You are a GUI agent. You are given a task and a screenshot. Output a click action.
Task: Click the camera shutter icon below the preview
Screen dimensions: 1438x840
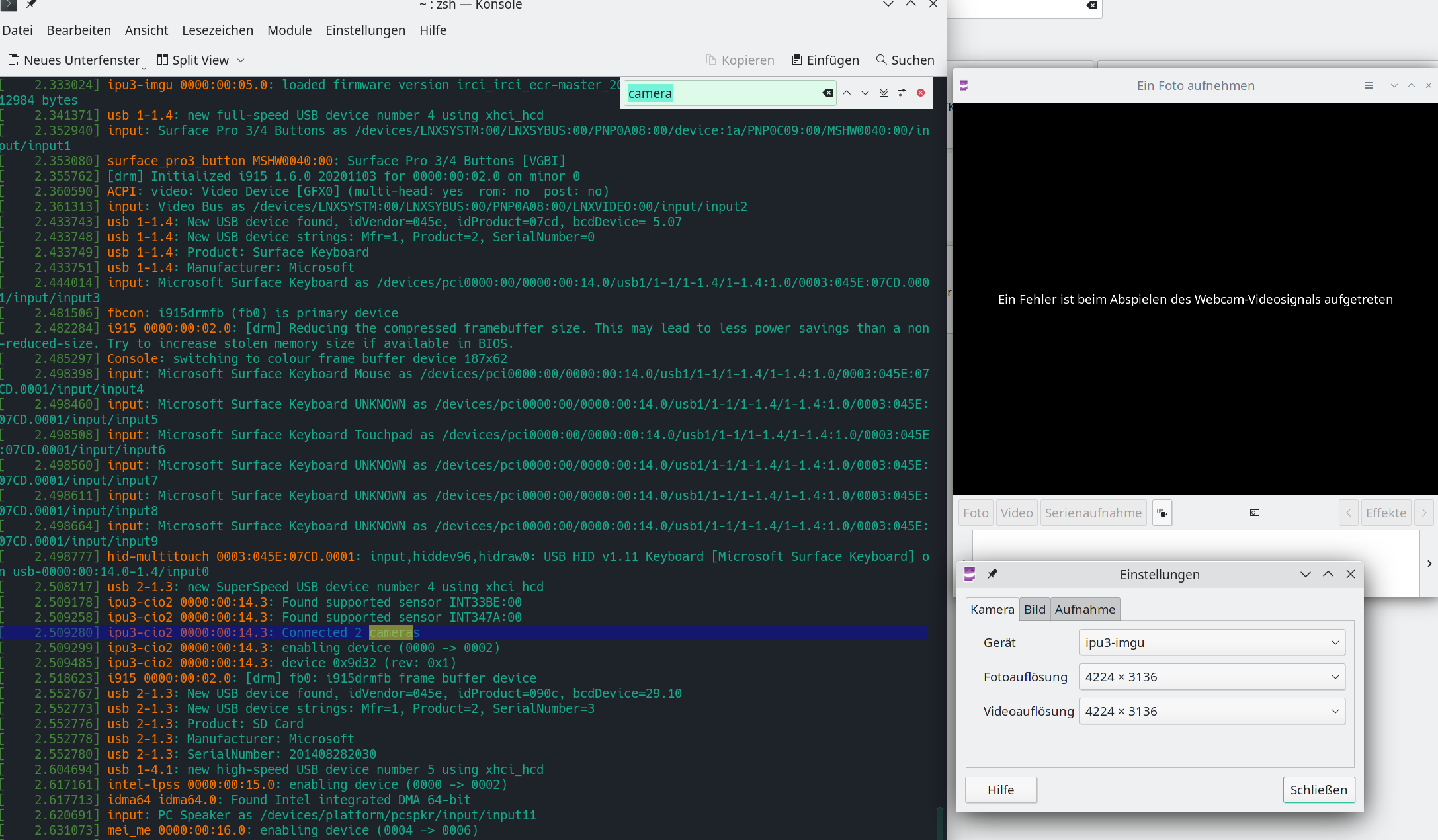click(1254, 513)
